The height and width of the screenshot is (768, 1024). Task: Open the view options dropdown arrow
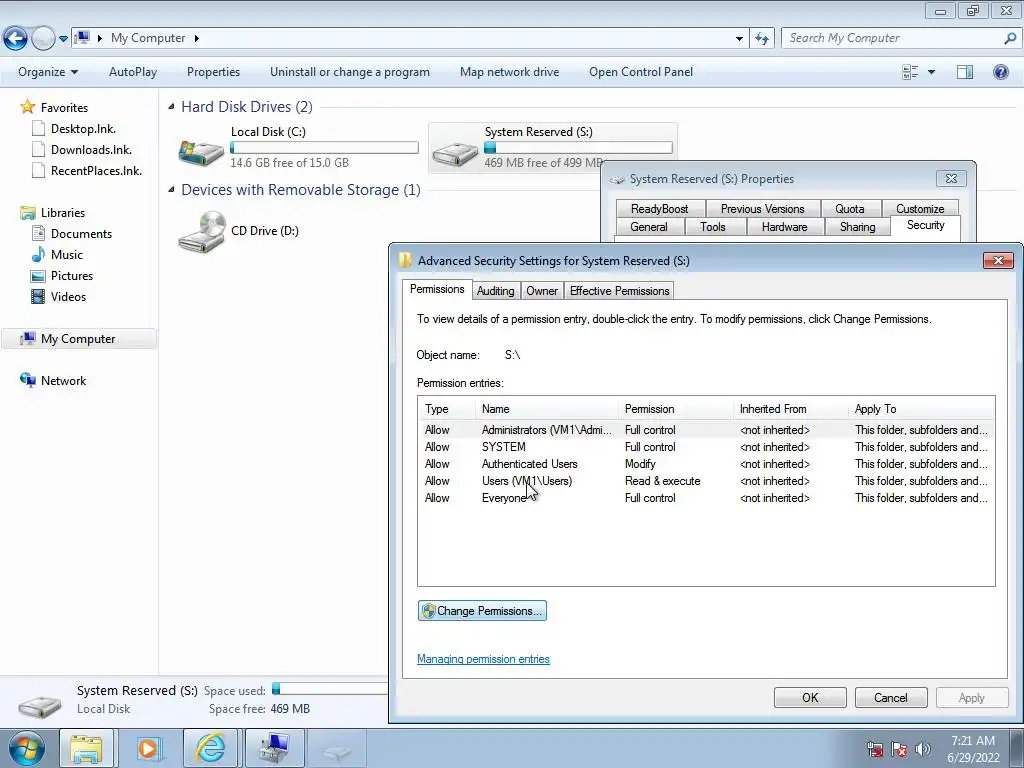931,72
